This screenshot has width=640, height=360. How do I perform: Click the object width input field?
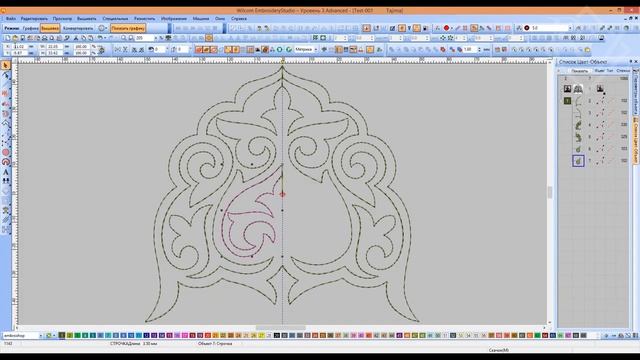coord(55,47)
